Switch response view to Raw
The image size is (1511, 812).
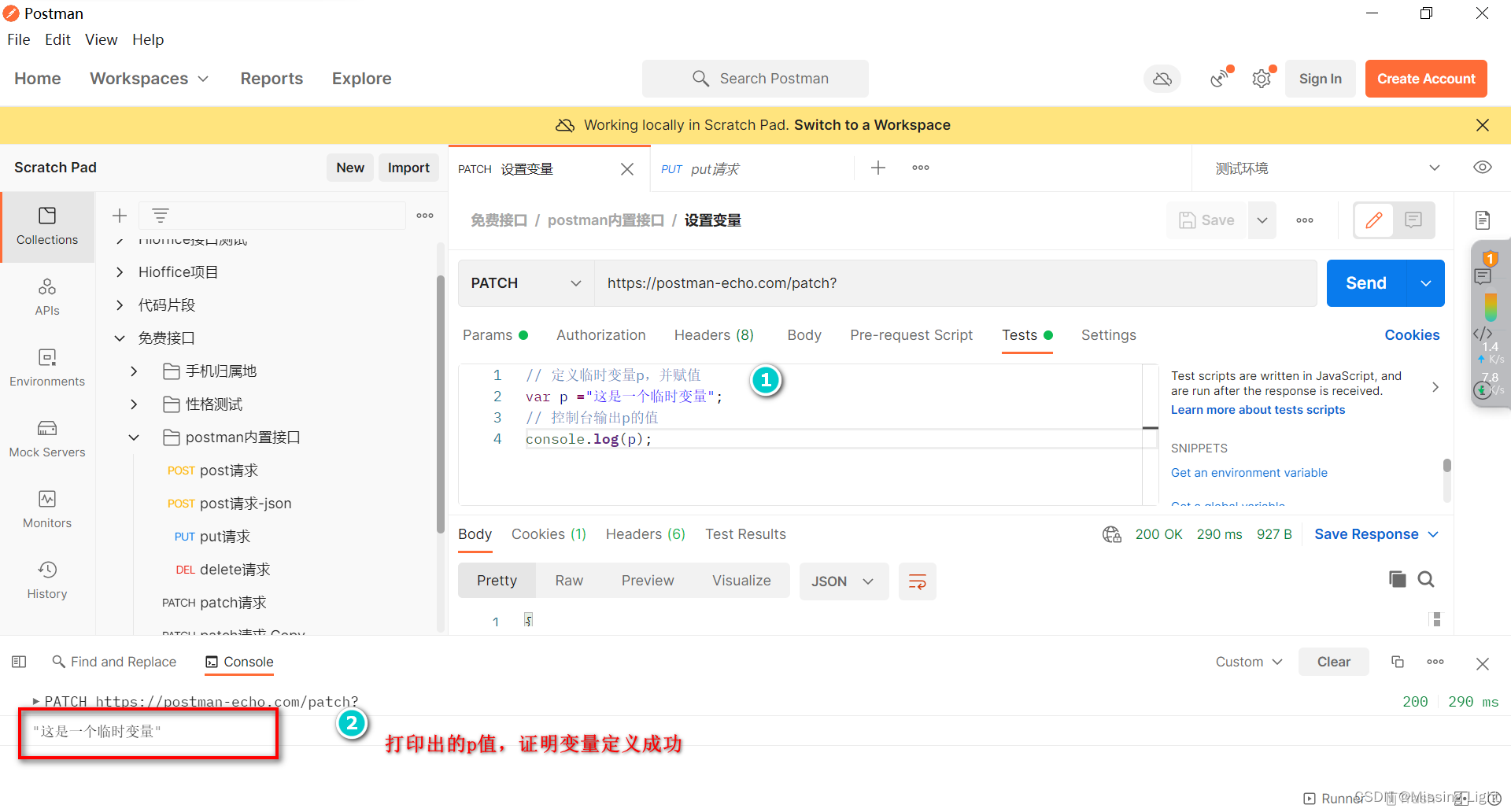[x=569, y=580]
